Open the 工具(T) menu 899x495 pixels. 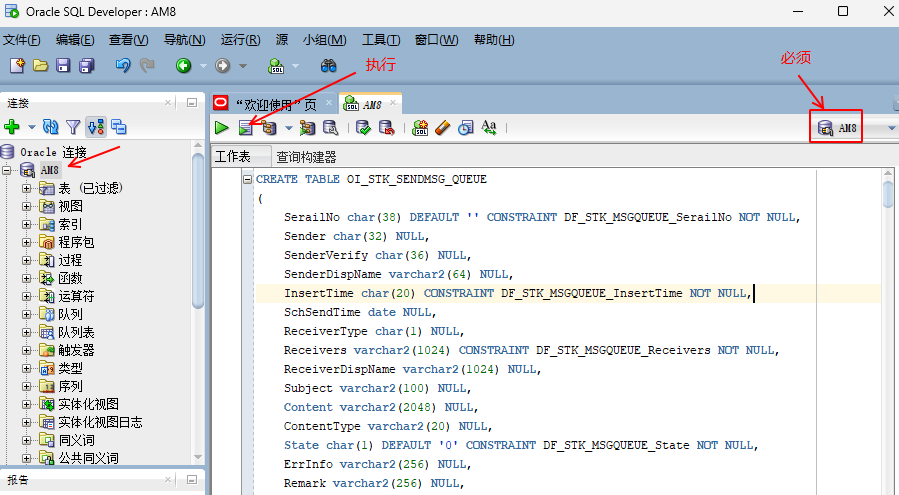point(380,40)
